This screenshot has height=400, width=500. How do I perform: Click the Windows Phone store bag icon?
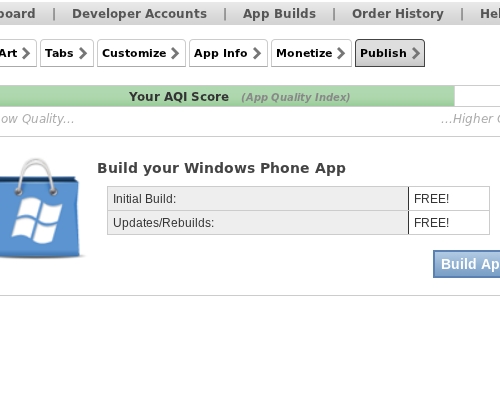click(39, 208)
